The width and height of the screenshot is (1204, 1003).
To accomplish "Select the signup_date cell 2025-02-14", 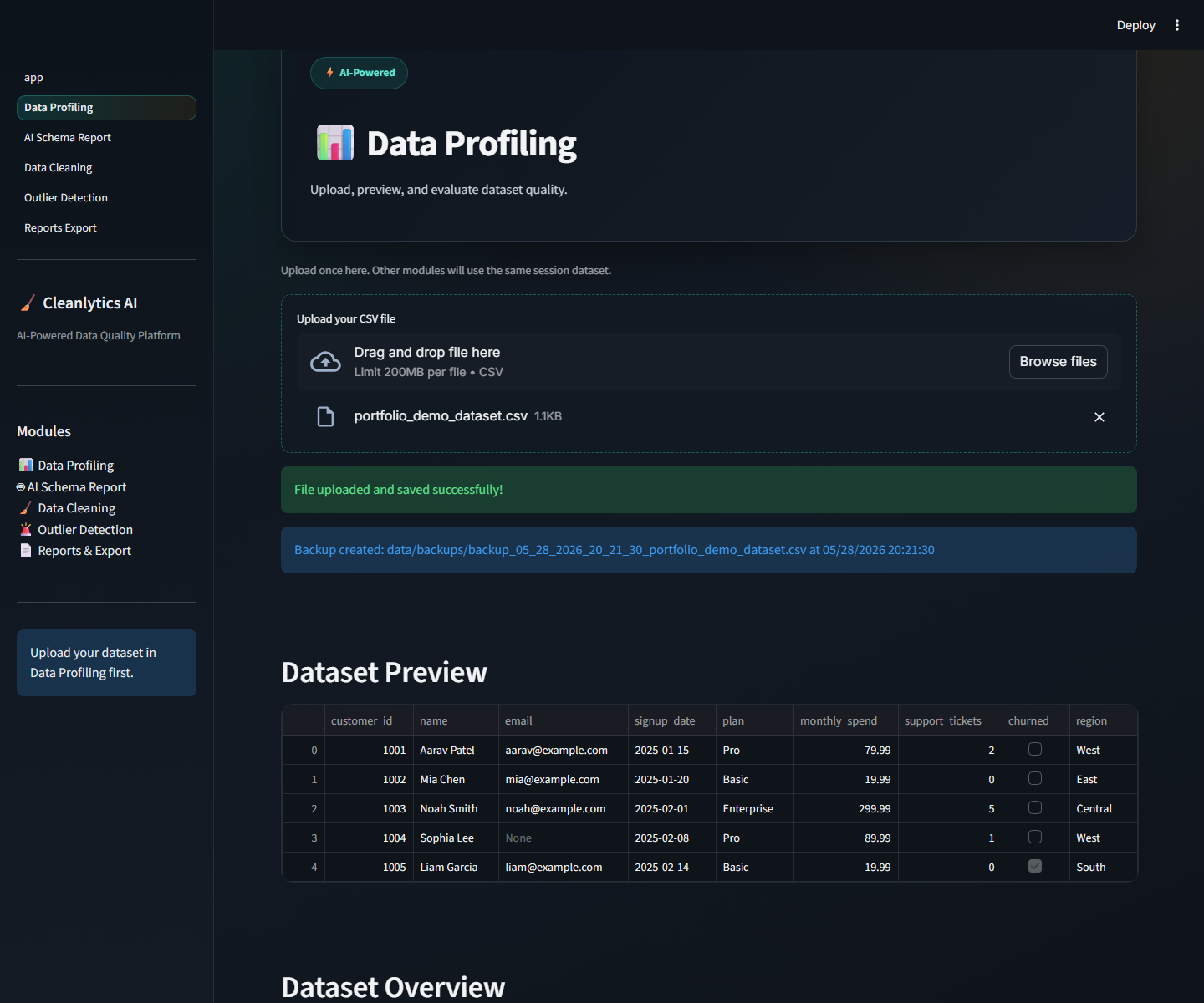I will 671,867.
